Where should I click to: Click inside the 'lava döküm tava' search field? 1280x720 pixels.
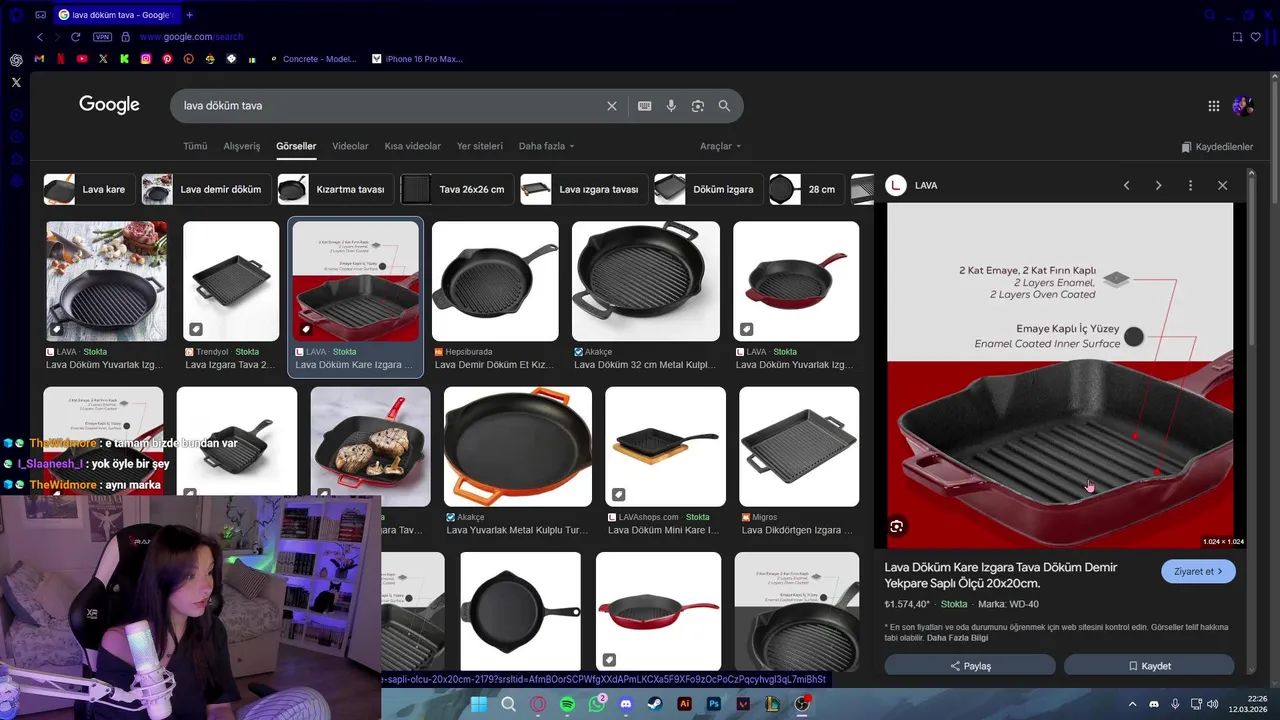(x=390, y=106)
